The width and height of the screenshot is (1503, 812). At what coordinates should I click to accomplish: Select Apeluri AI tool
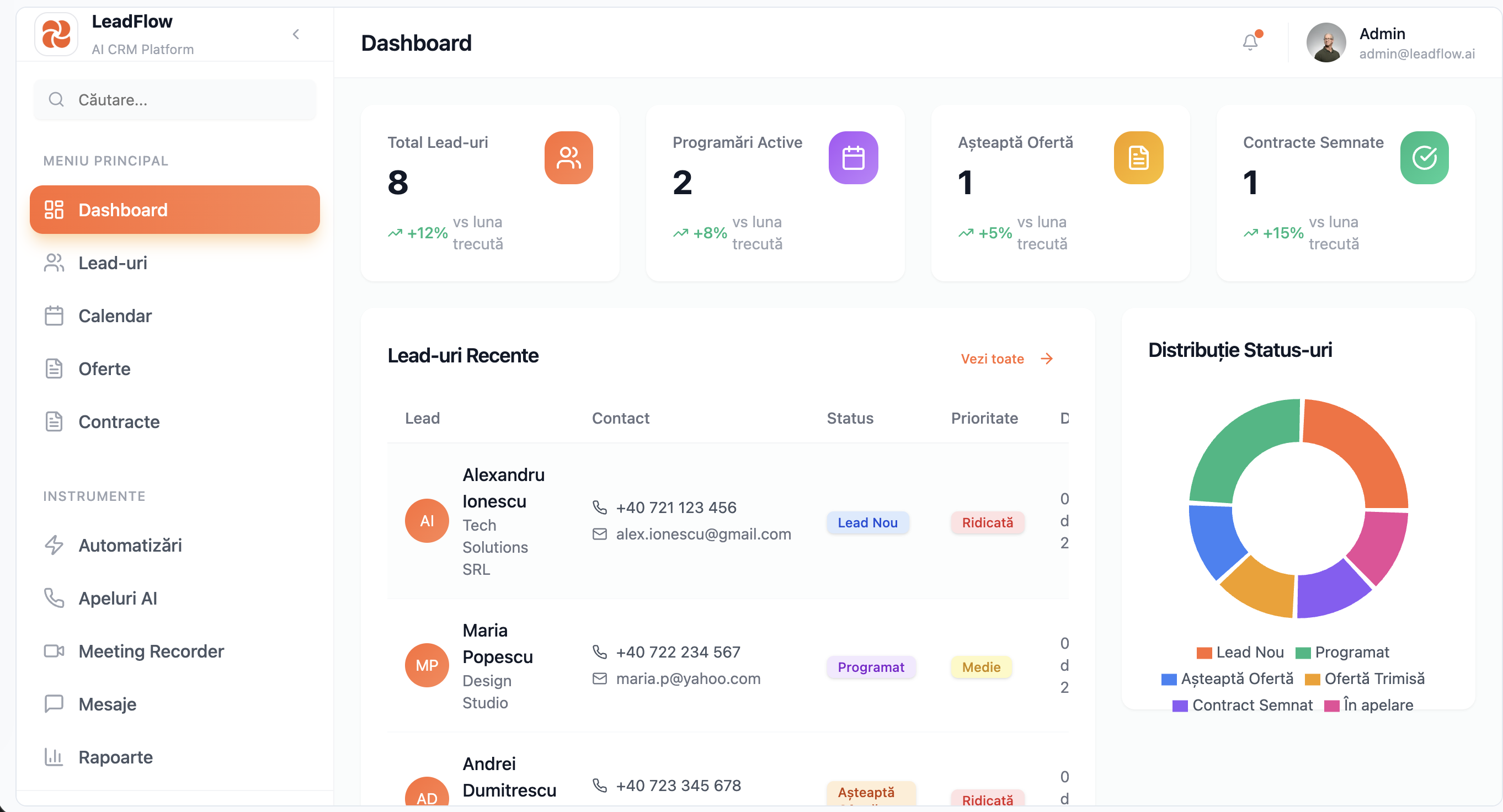point(118,598)
